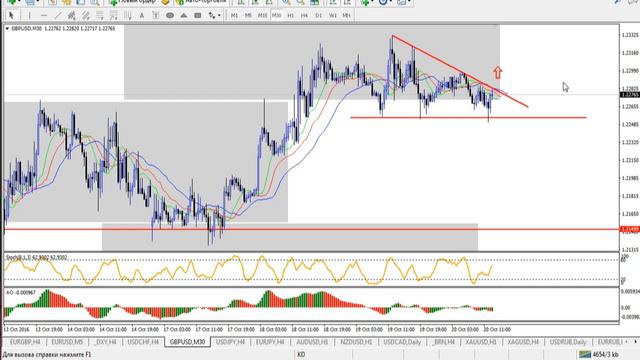Select the Horizontal Line drawing tool
Image resolution: width=640 pixels, height=360 pixels.
(44, 16)
